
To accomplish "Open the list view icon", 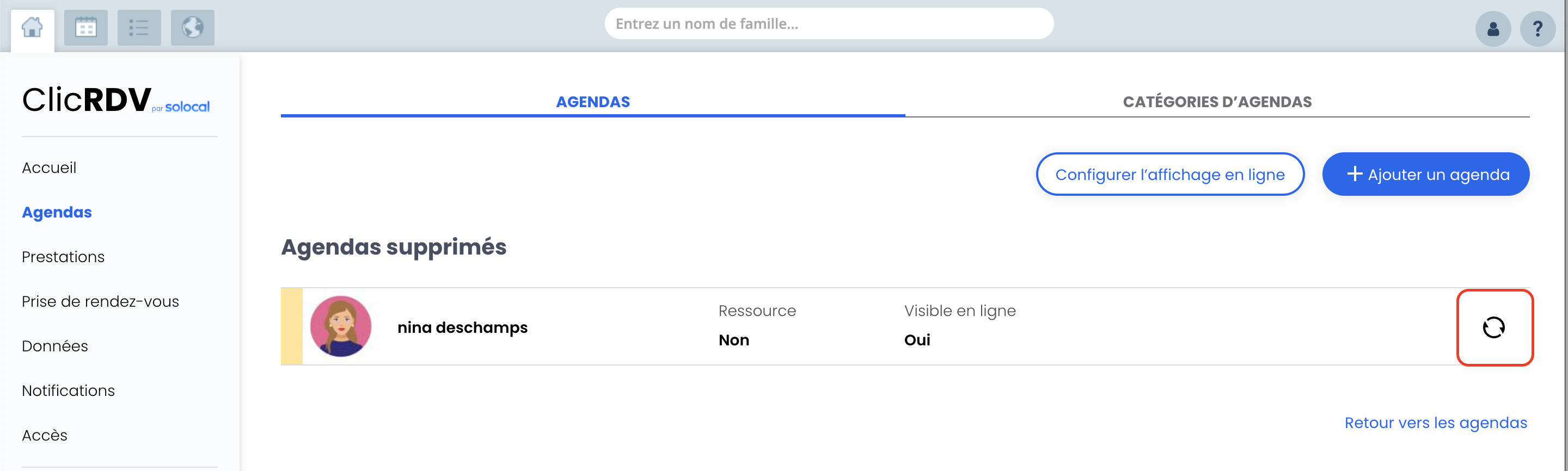I will pos(139,28).
